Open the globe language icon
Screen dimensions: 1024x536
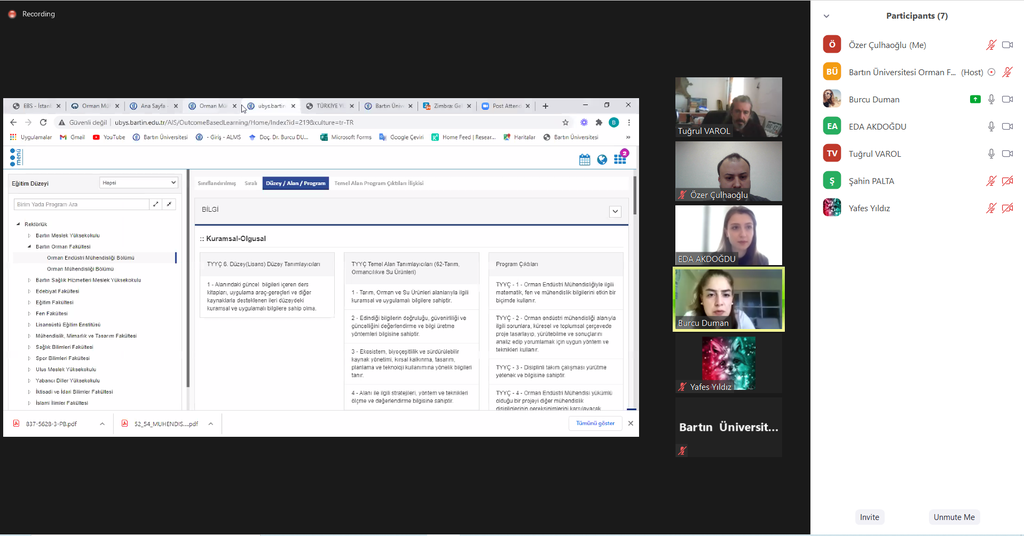602,159
